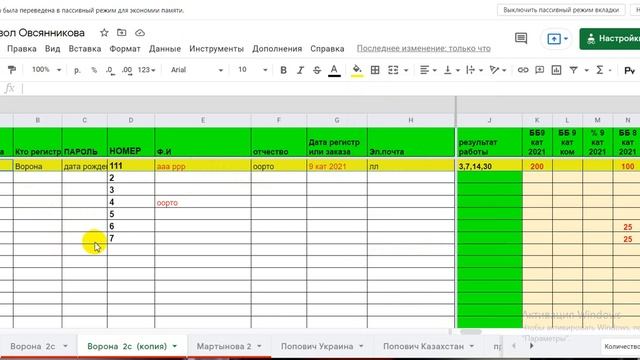
Task: Select the Ворона cell
Action: (x=38, y=166)
